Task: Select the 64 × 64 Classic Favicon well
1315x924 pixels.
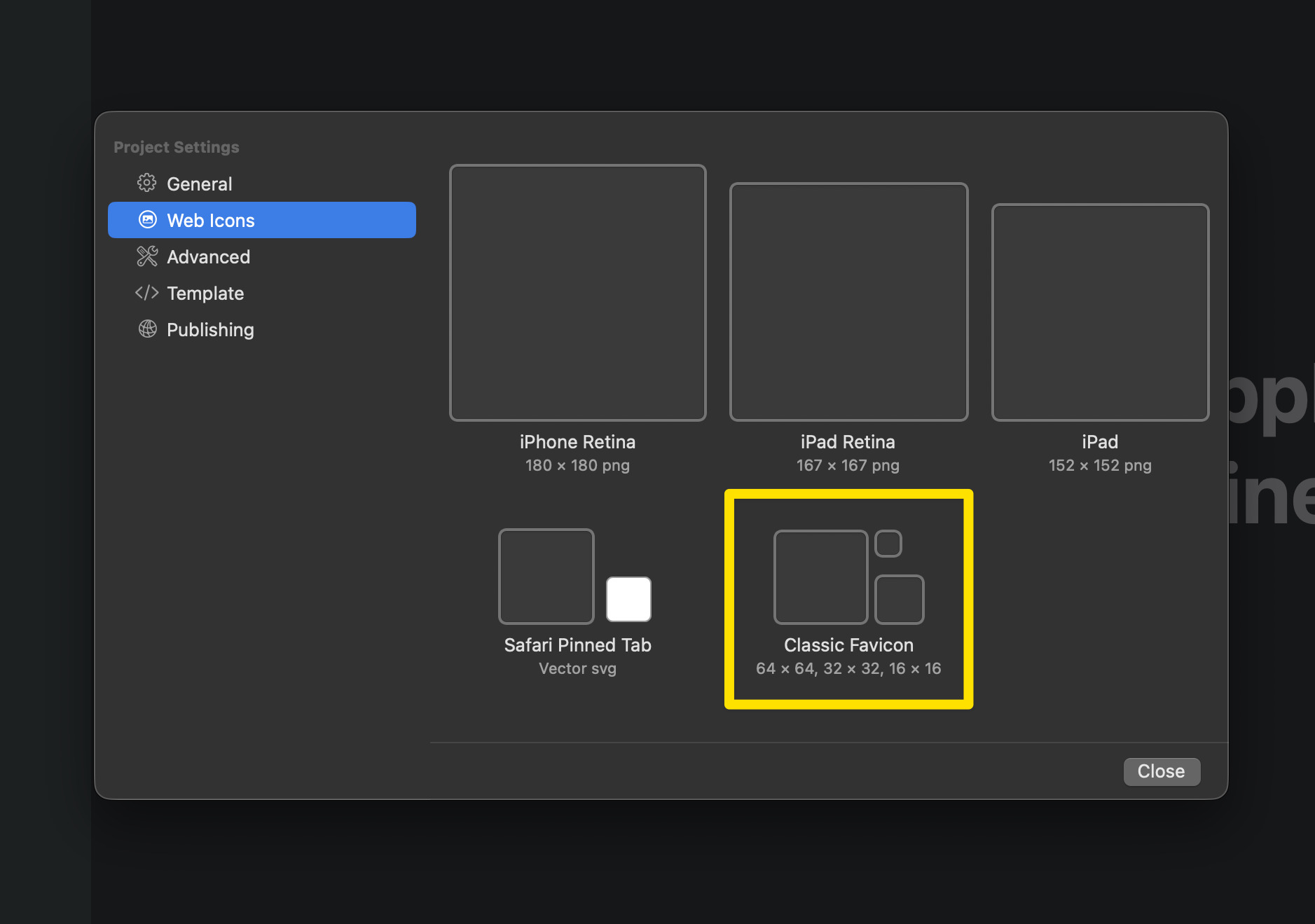Action: pos(820,577)
